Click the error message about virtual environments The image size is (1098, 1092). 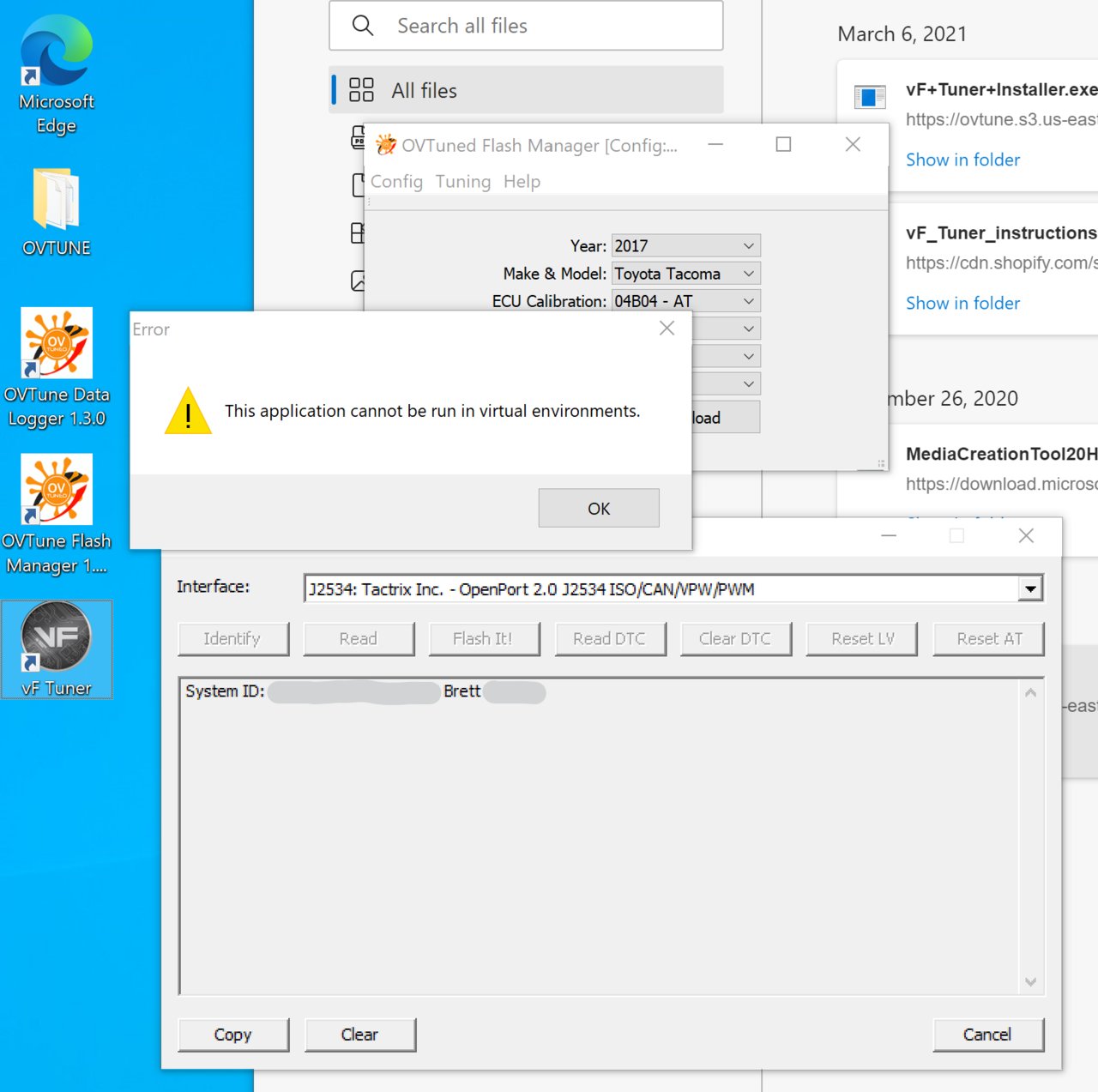[x=432, y=411]
